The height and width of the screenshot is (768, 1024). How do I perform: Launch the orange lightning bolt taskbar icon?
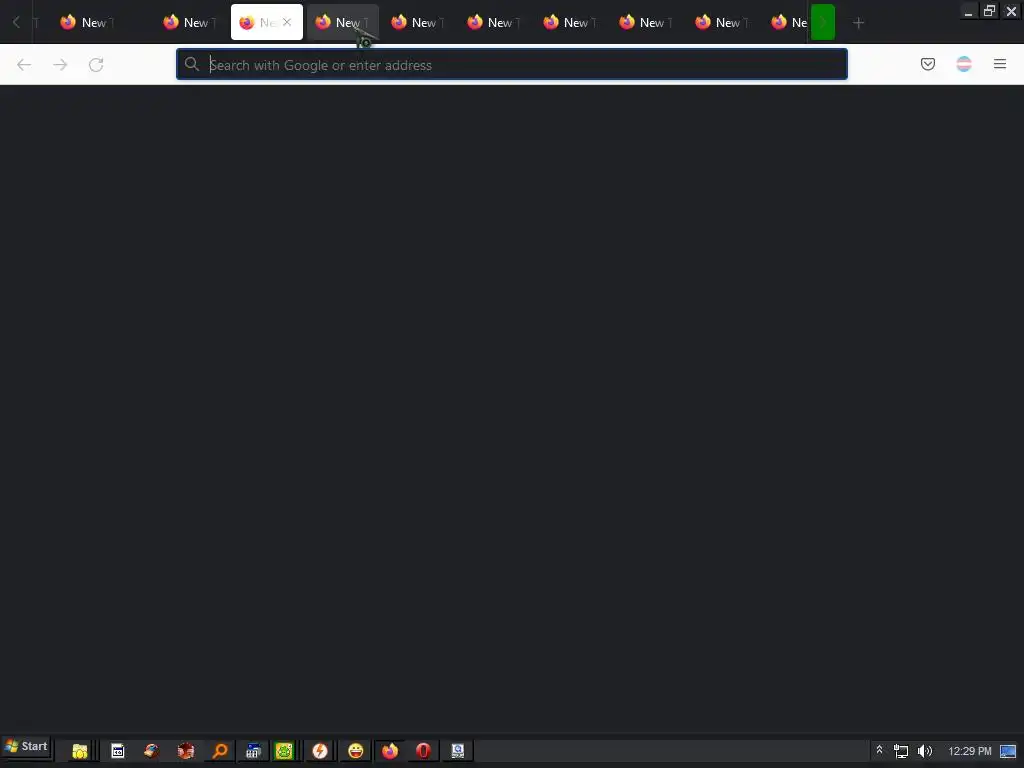(319, 751)
